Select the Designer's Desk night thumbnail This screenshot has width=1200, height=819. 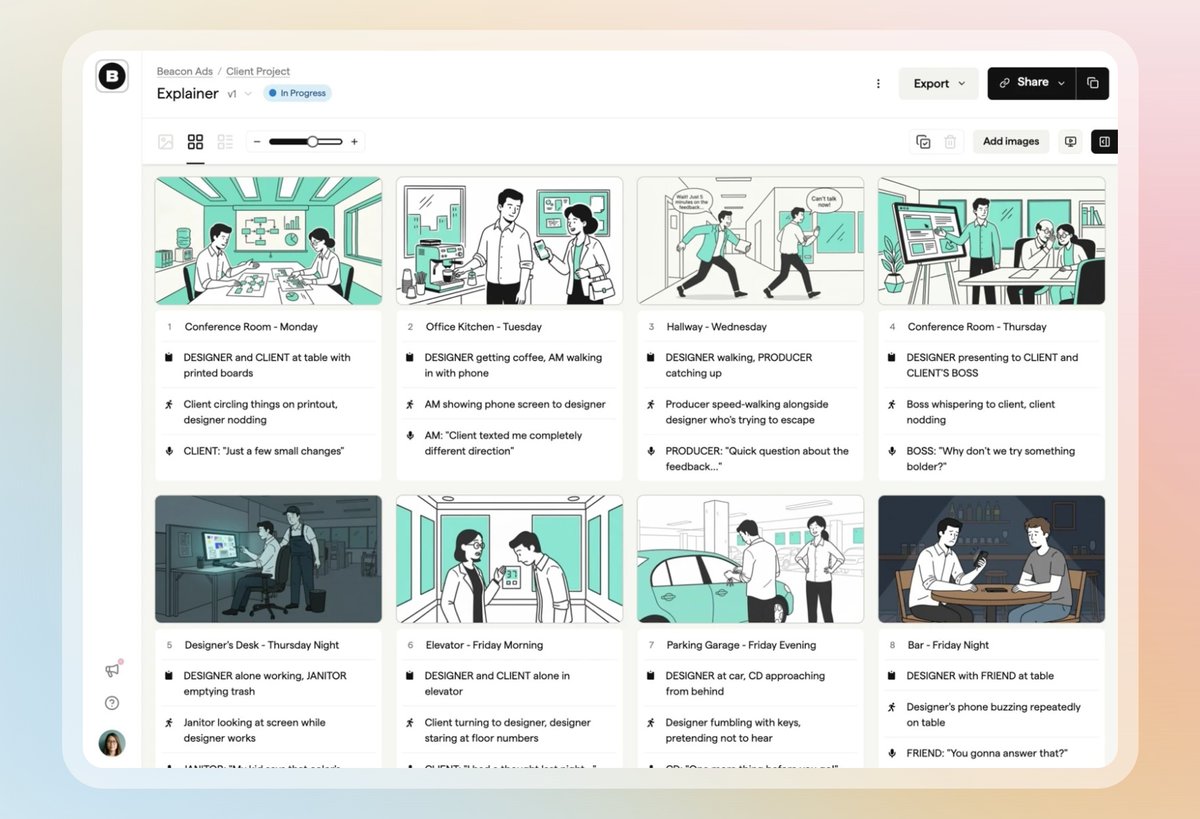[x=268, y=559]
